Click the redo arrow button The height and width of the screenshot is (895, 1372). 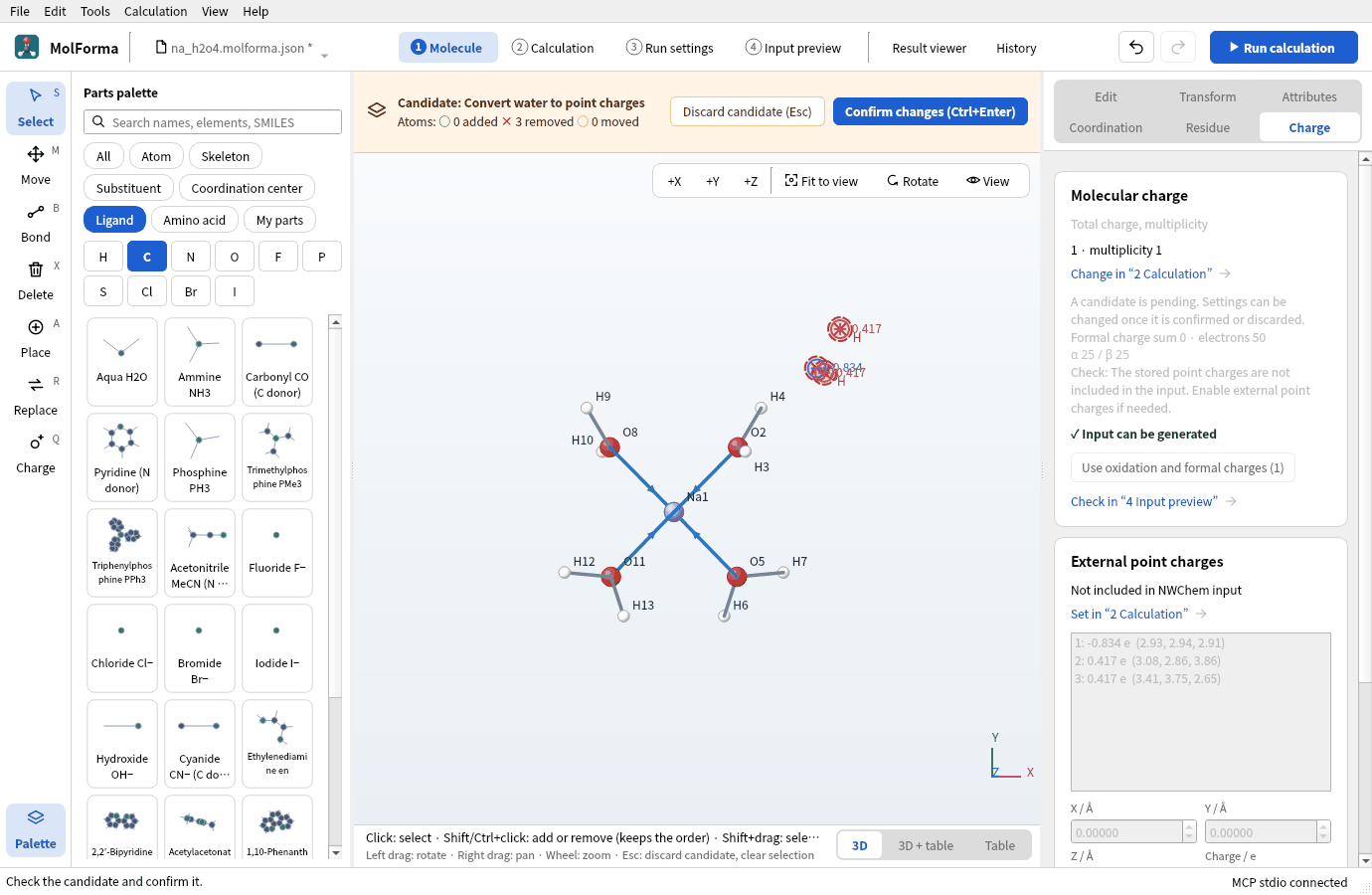1178,47
